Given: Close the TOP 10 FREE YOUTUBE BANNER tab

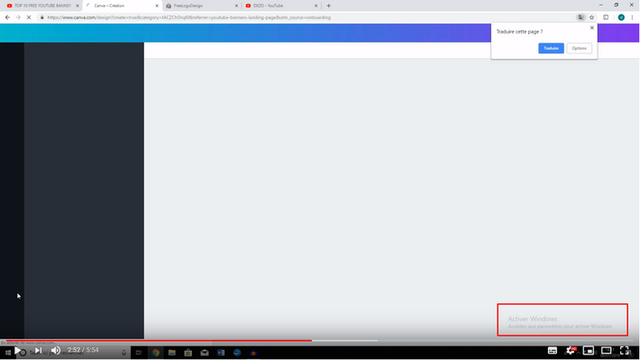Looking at the screenshot, I should pyautogui.click(x=78, y=6).
